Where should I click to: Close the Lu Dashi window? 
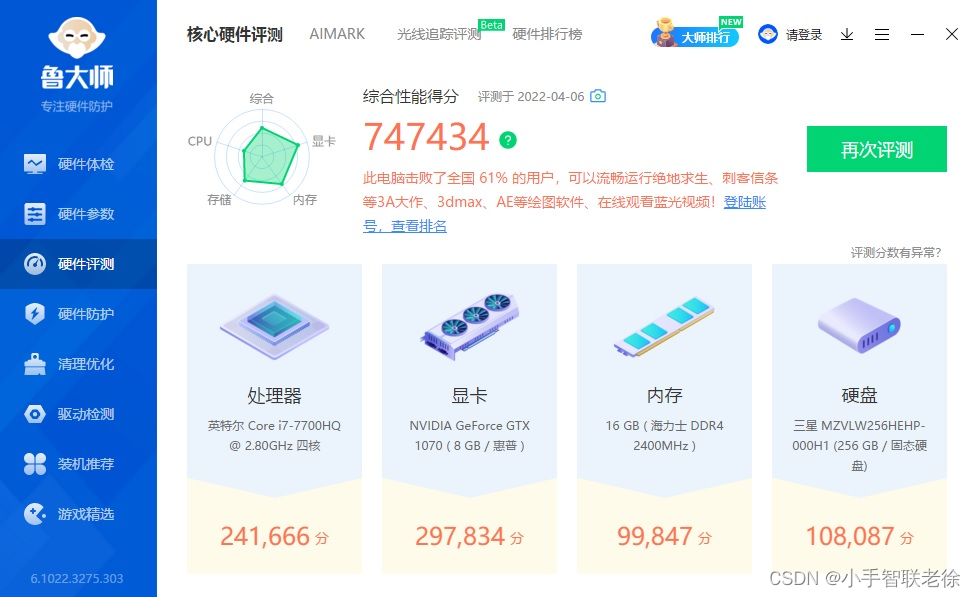click(x=952, y=34)
